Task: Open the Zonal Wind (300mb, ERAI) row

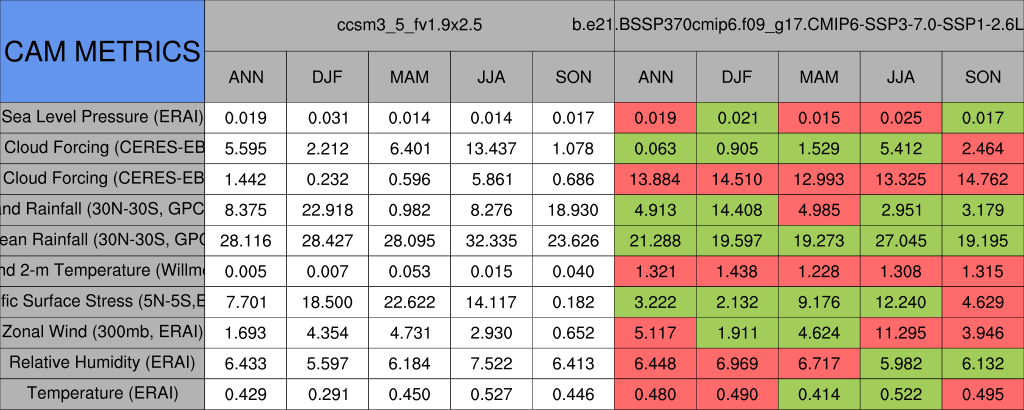Action: 102,332
